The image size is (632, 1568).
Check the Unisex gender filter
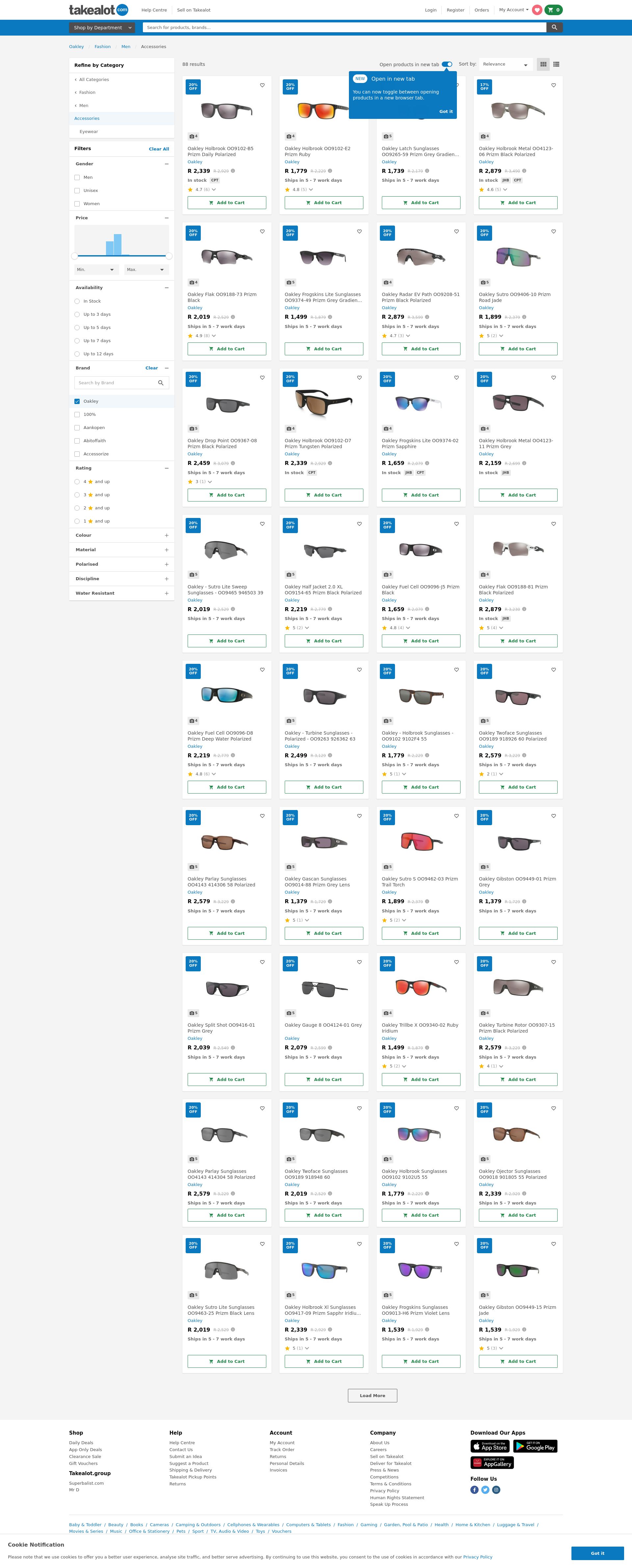coord(77,191)
